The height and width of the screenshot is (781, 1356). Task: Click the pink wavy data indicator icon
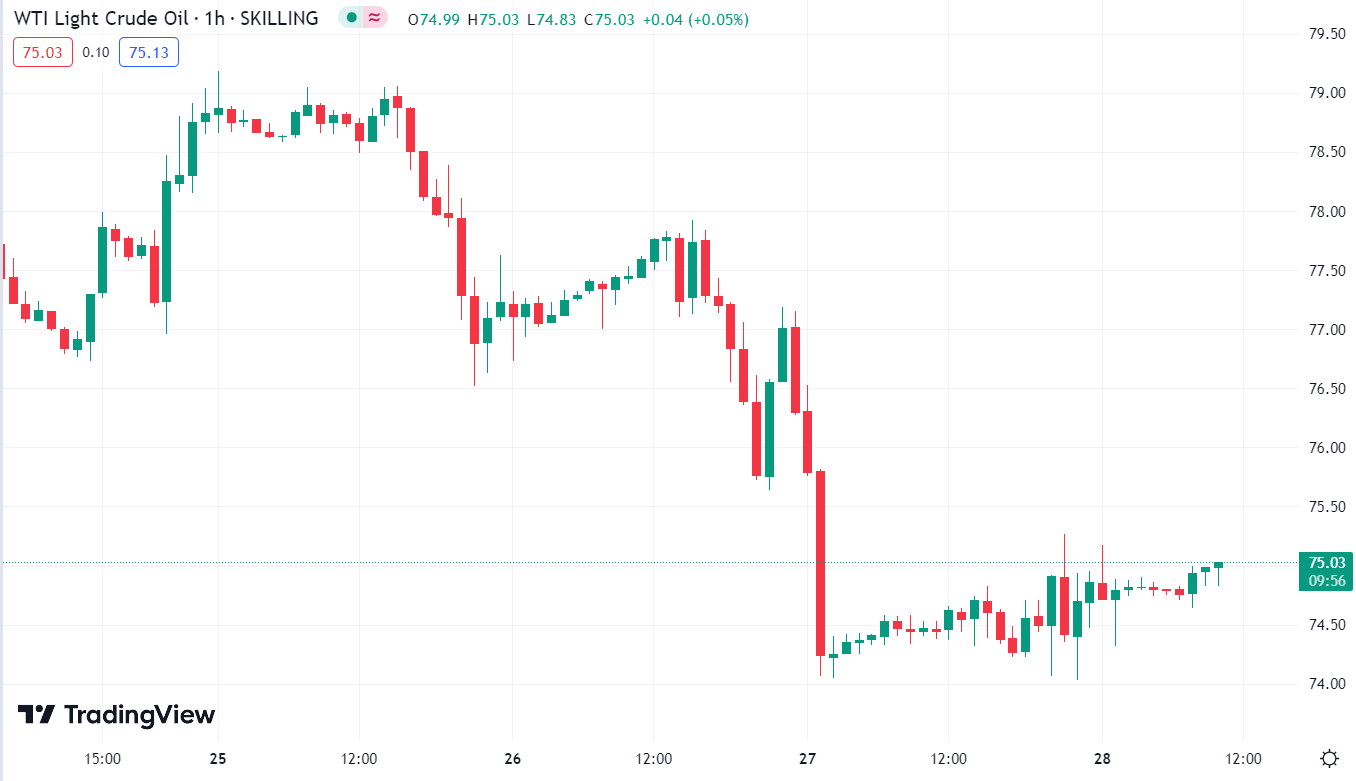(x=374, y=18)
